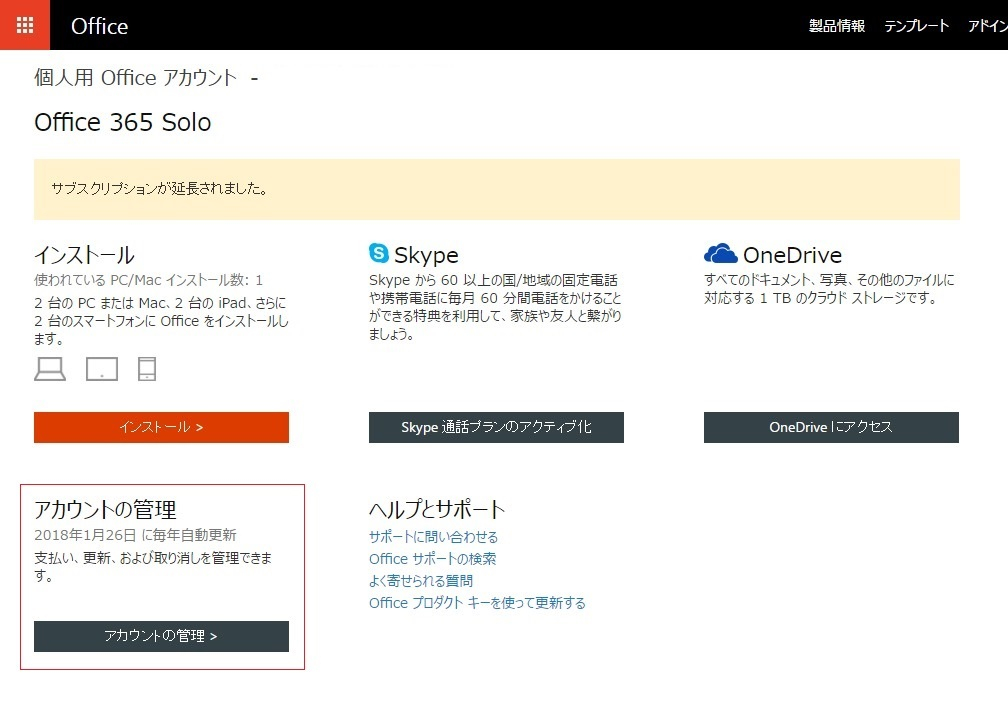Open Office プロダクト キーを使って更新する link
The height and width of the screenshot is (707, 1008).
pos(477,603)
